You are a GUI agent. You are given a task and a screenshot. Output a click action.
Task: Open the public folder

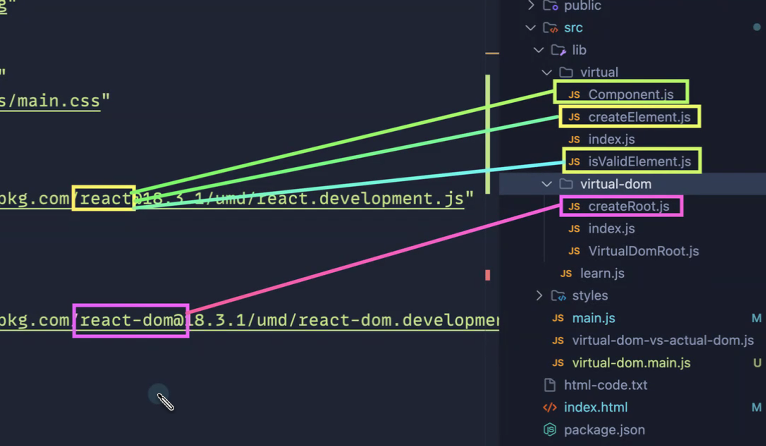pos(582,5)
